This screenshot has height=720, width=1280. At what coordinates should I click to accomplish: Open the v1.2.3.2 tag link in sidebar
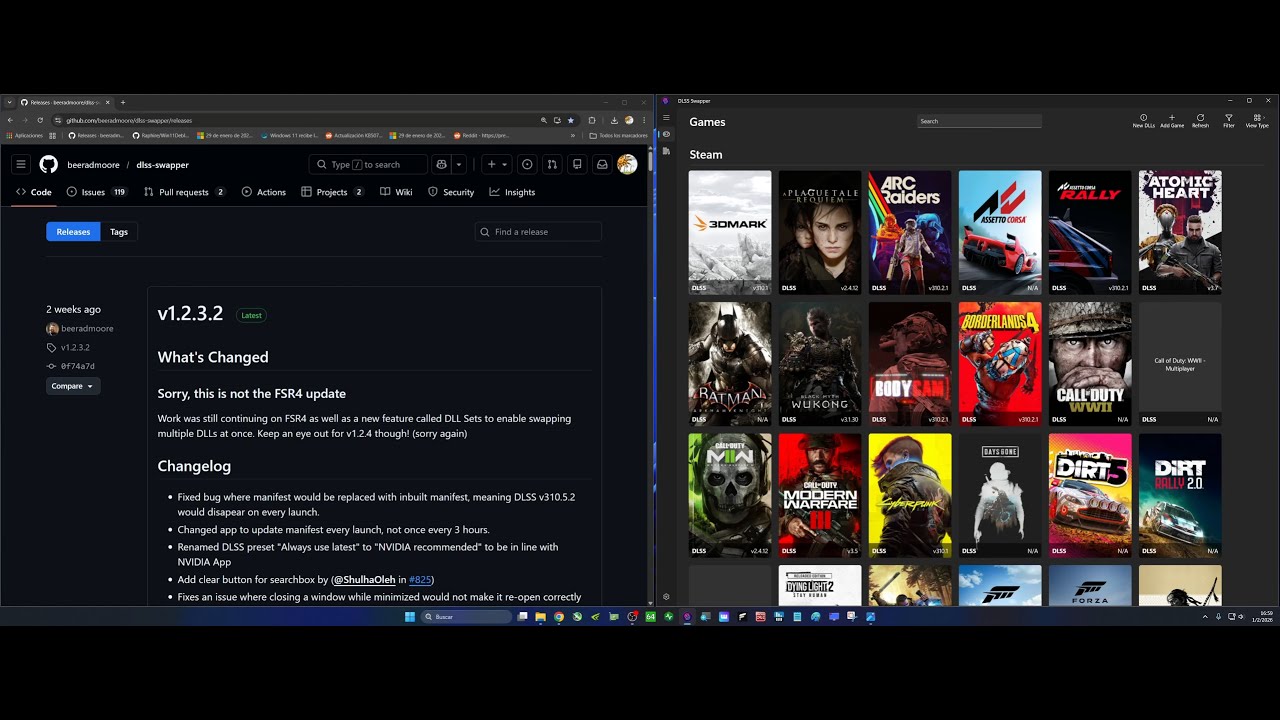tap(75, 348)
